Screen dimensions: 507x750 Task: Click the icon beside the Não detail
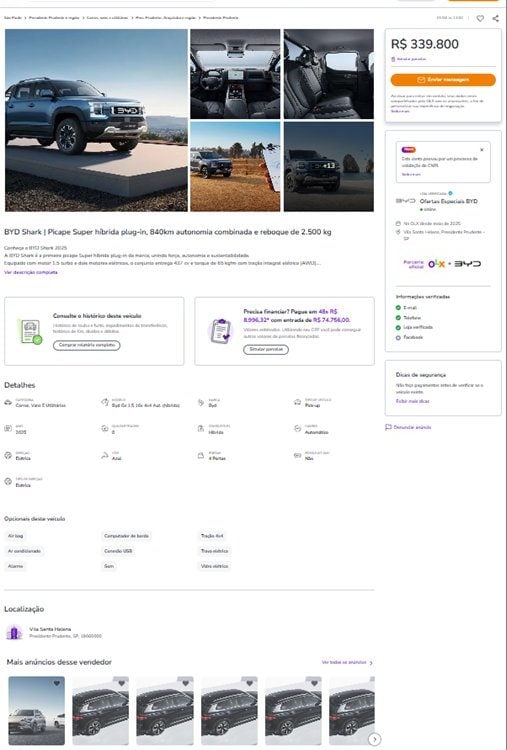click(297, 455)
